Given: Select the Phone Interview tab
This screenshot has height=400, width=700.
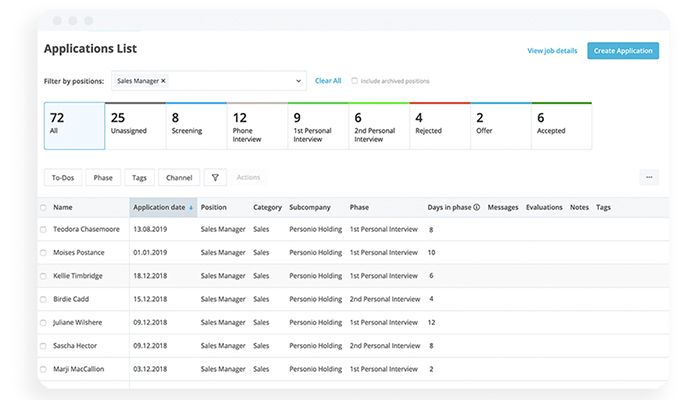Looking at the screenshot, I should coord(256,125).
